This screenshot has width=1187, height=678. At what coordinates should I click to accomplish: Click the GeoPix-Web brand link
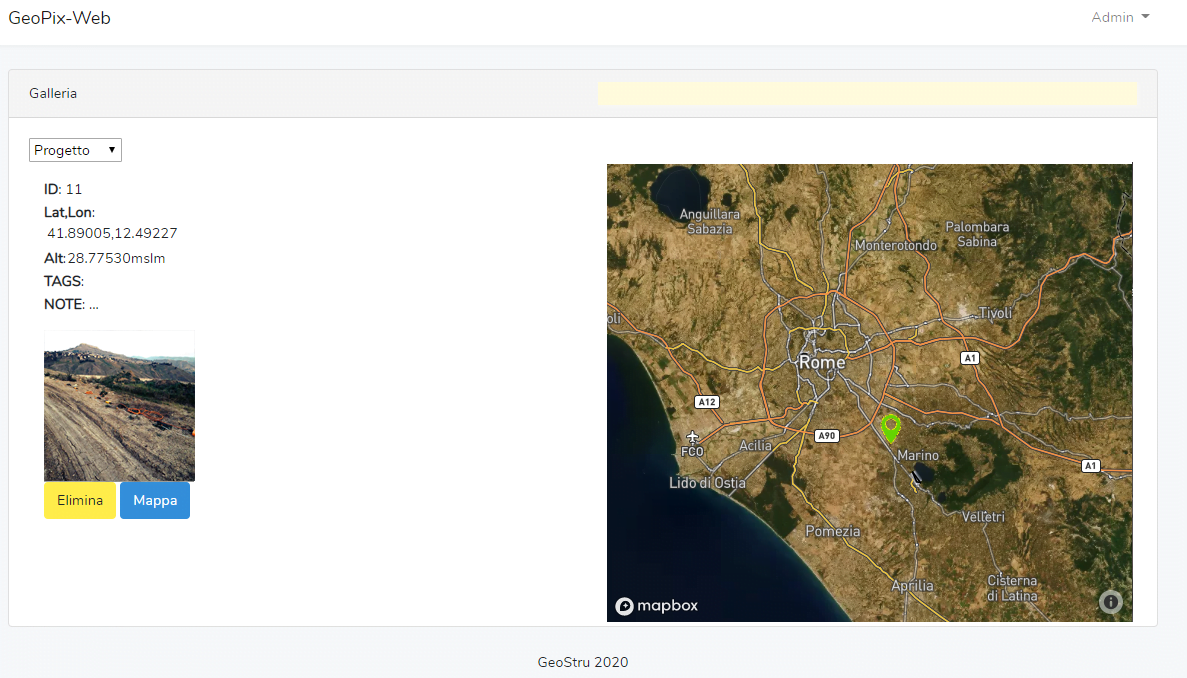pyautogui.click(x=59, y=17)
